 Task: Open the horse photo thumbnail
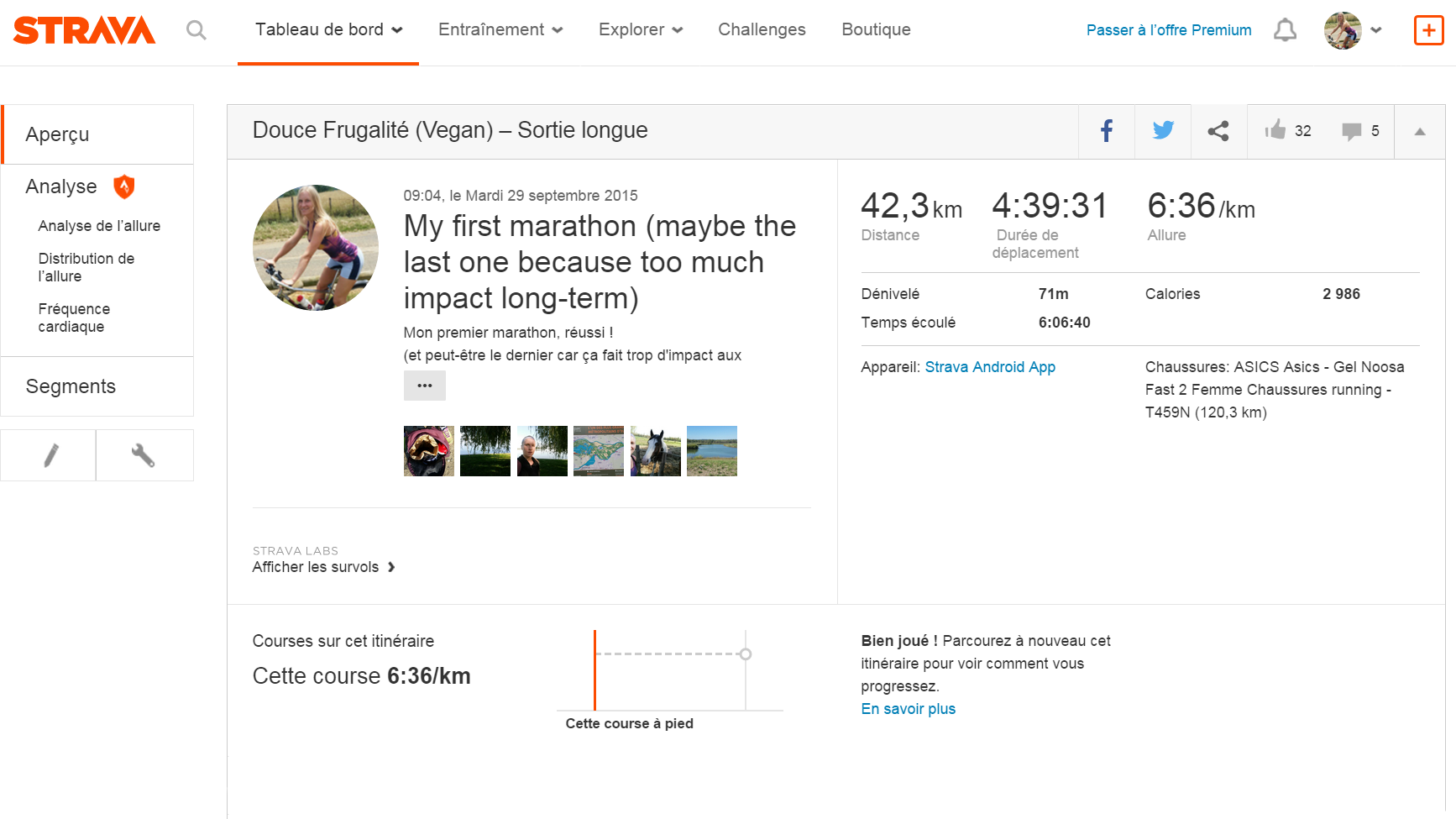[656, 451]
